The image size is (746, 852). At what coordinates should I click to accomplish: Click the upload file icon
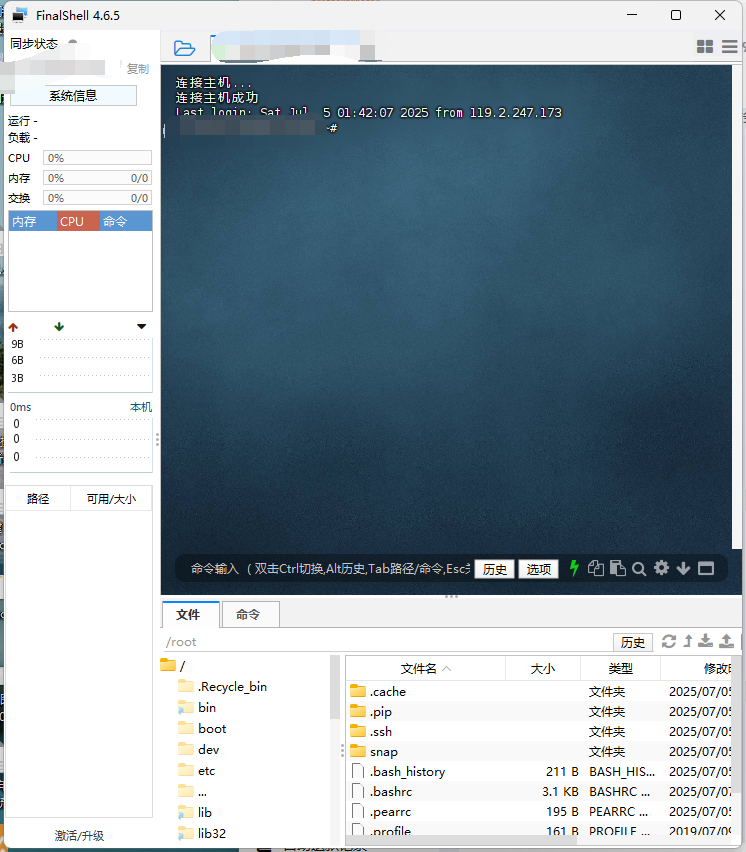726,641
